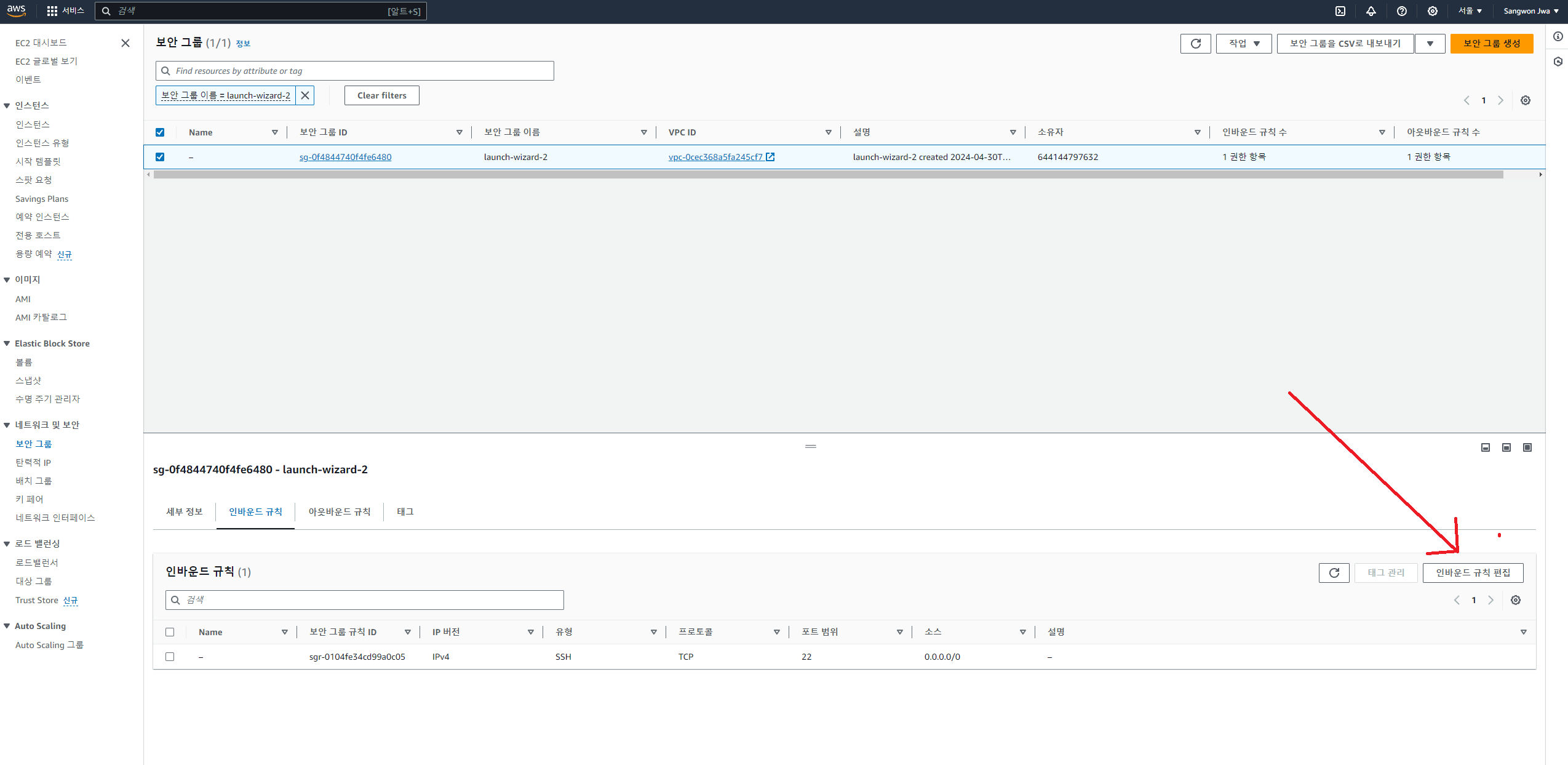Screen dimensions: 1568x765
Task: Open the sg-0f4844740f4fe6480 group link
Action: (345, 157)
